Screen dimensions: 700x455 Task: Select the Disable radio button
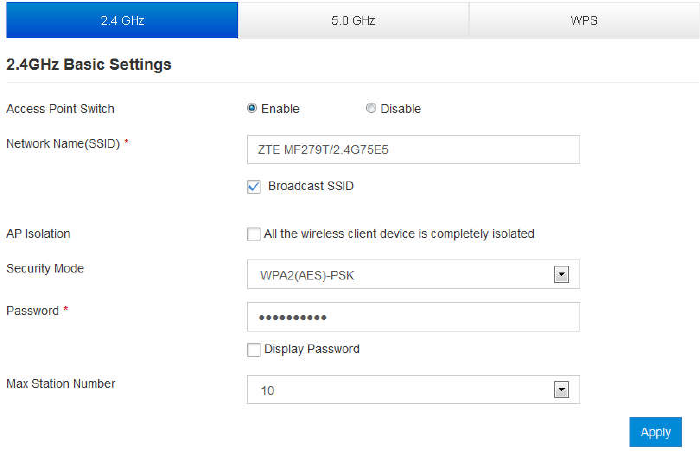pos(371,108)
